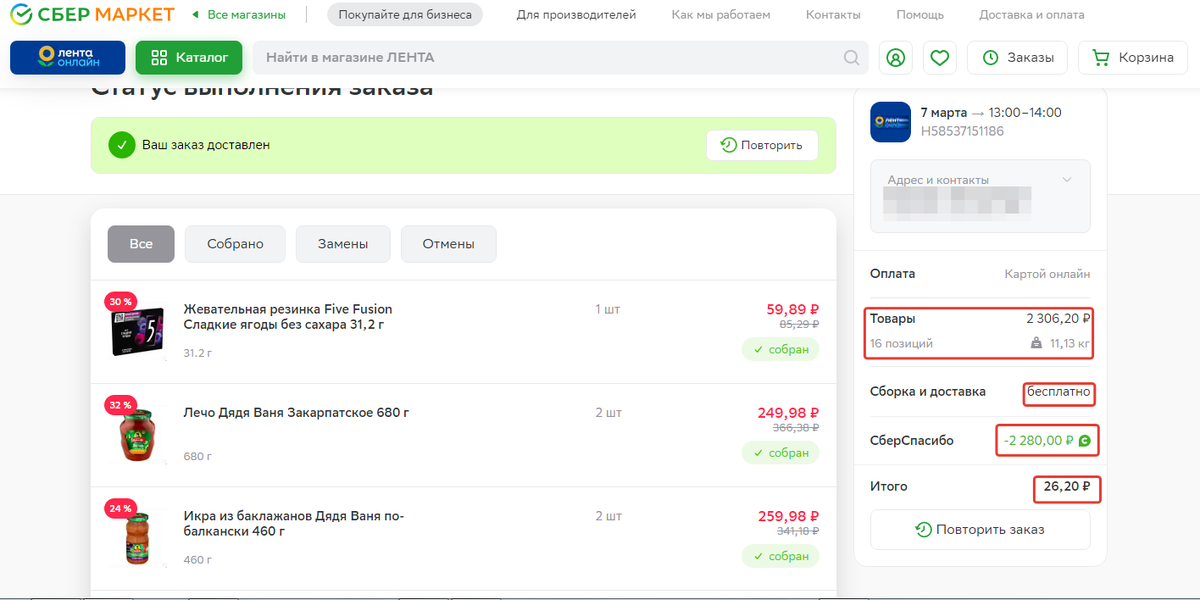1200x600 pixels.
Task: Click the собран status for Икра из баклажанов
Action: tap(780, 556)
